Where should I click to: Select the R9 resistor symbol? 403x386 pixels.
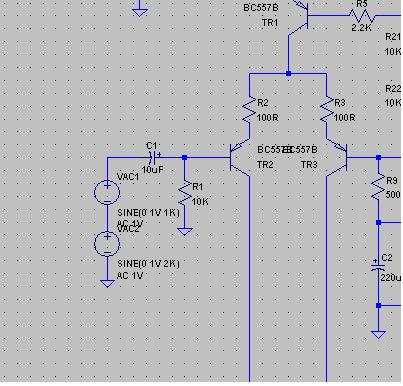(378, 187)
